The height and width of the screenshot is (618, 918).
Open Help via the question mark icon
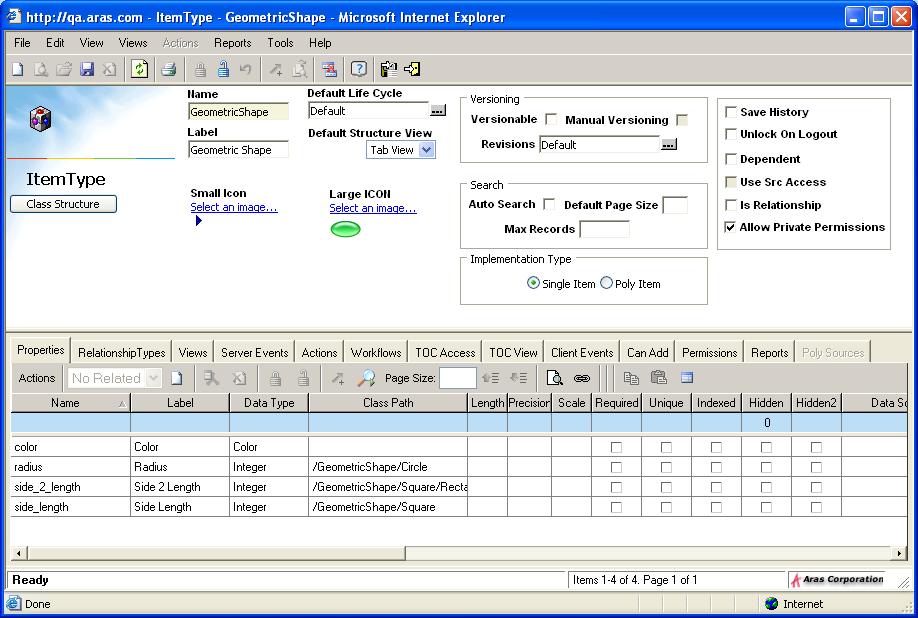tap(358, 70)
